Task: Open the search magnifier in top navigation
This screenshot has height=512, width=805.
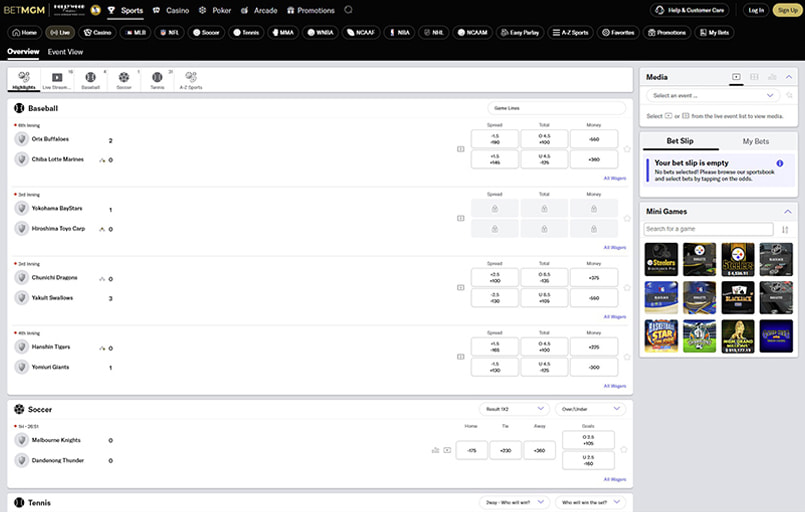Action: point(348,10)
